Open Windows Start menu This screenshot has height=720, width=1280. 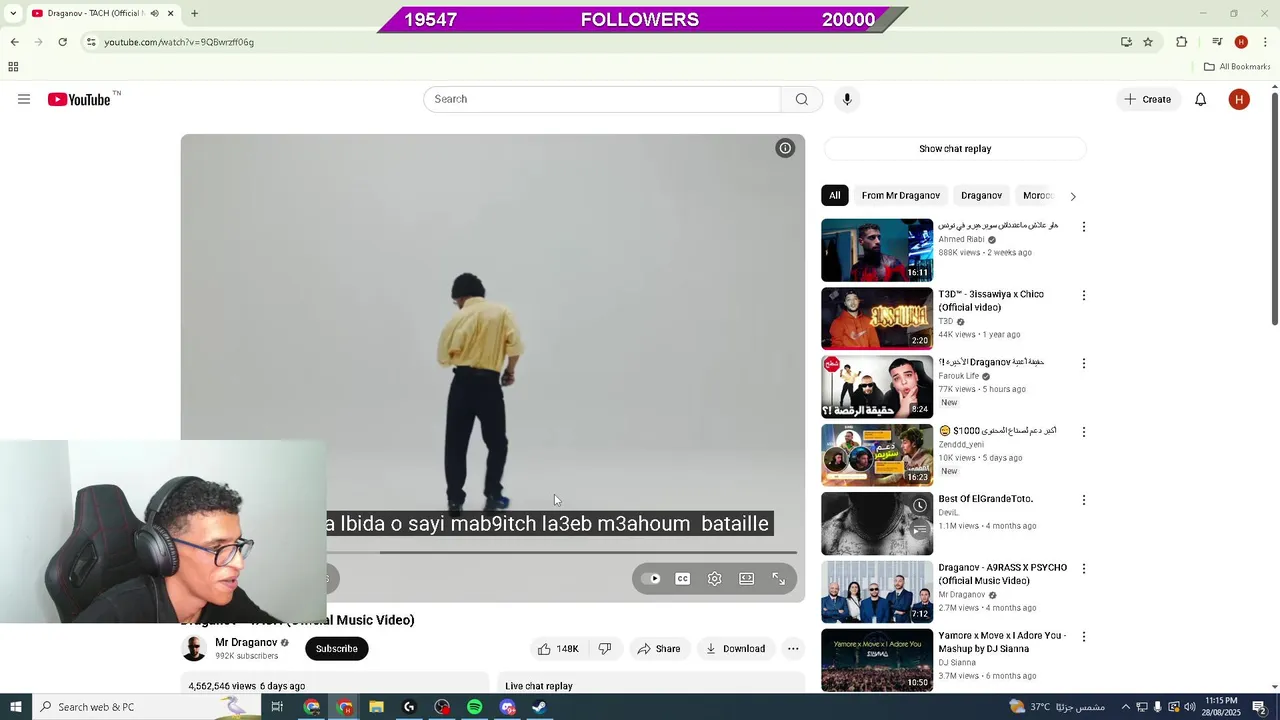pos(15,707)
